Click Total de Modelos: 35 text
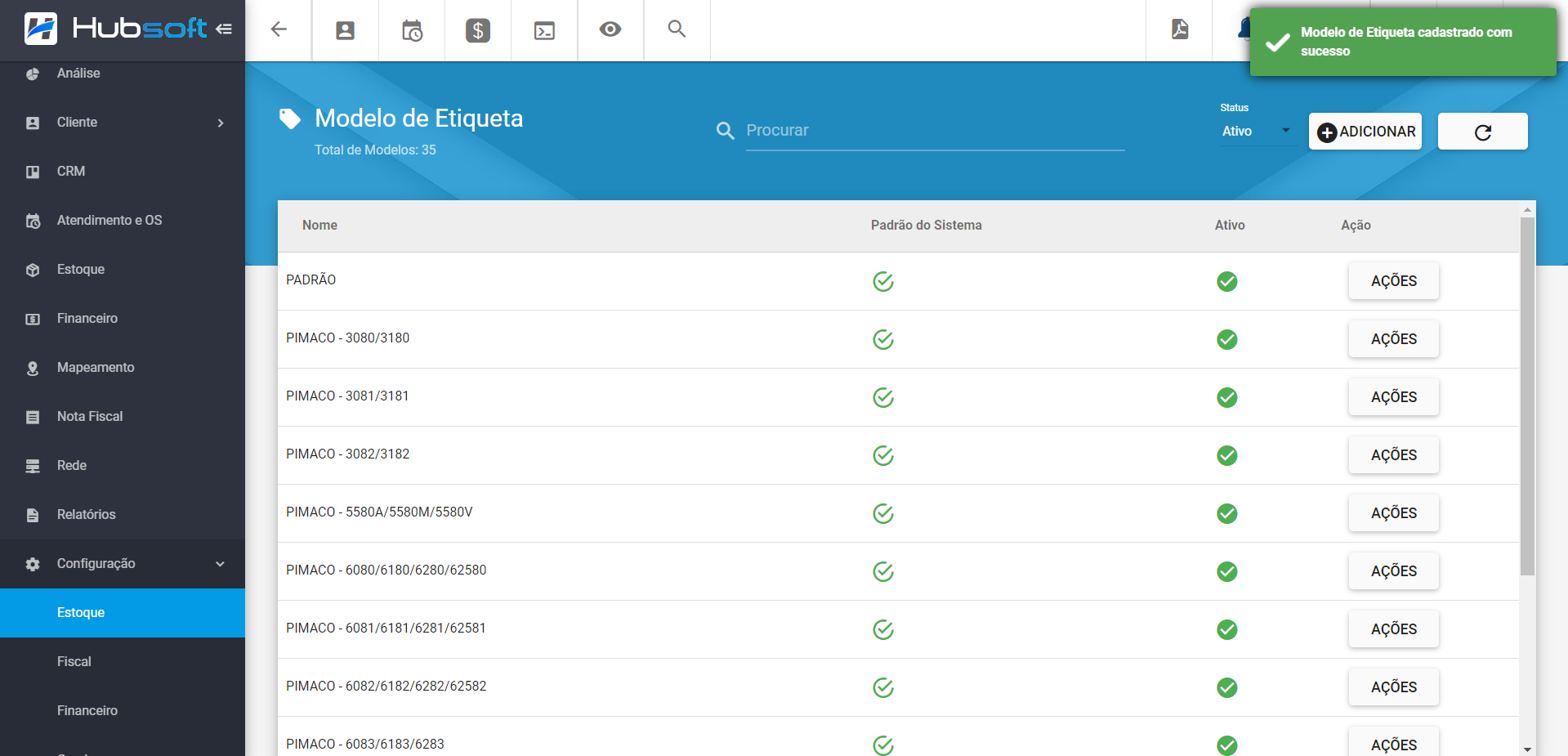Image resolution: width=1568 pixels, height=756 pixels. click(375, 150)
